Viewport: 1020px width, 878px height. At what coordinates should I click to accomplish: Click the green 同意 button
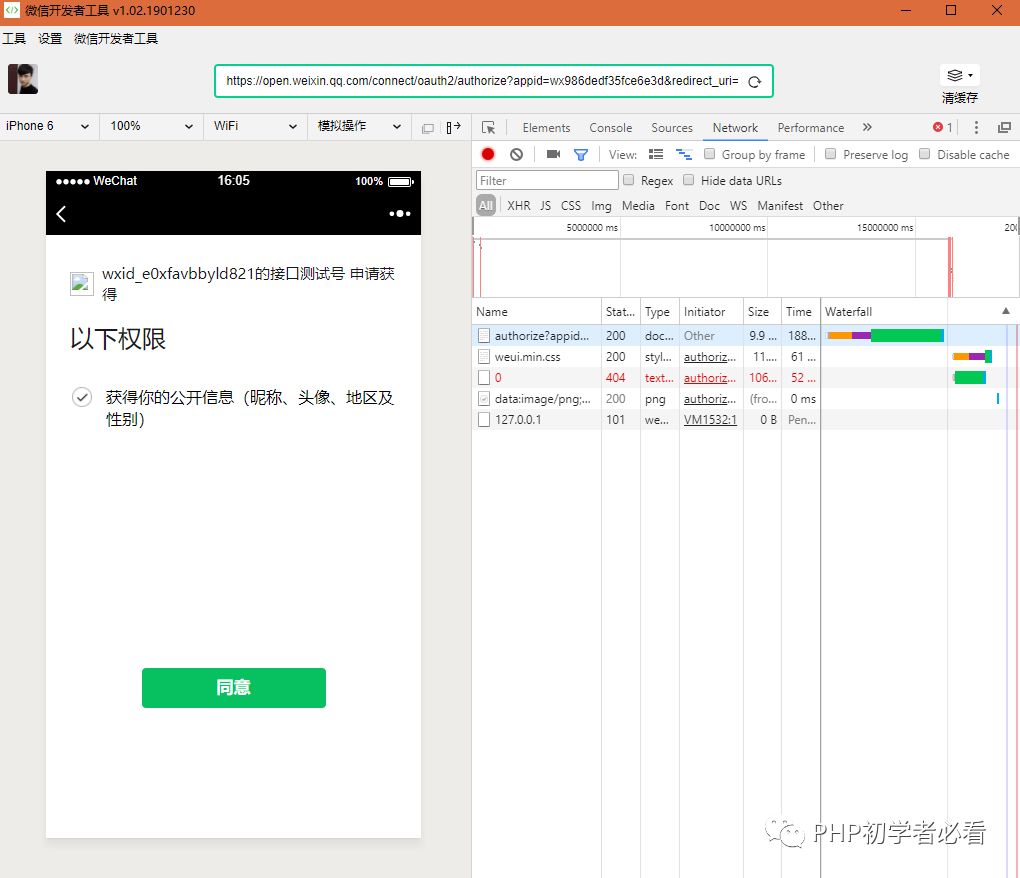(x=234, y=687)
